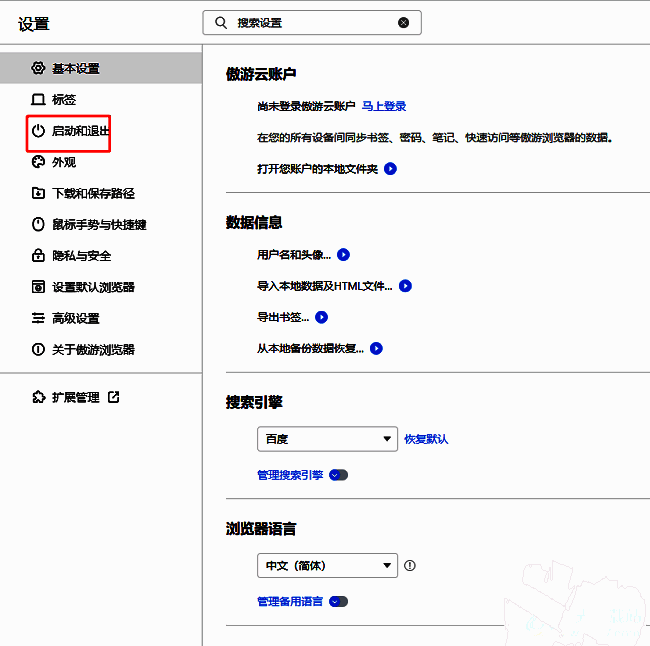650x646 pixels.
Task: Click the 标签 tab icon in sidebar
Action: pos(38,100)
